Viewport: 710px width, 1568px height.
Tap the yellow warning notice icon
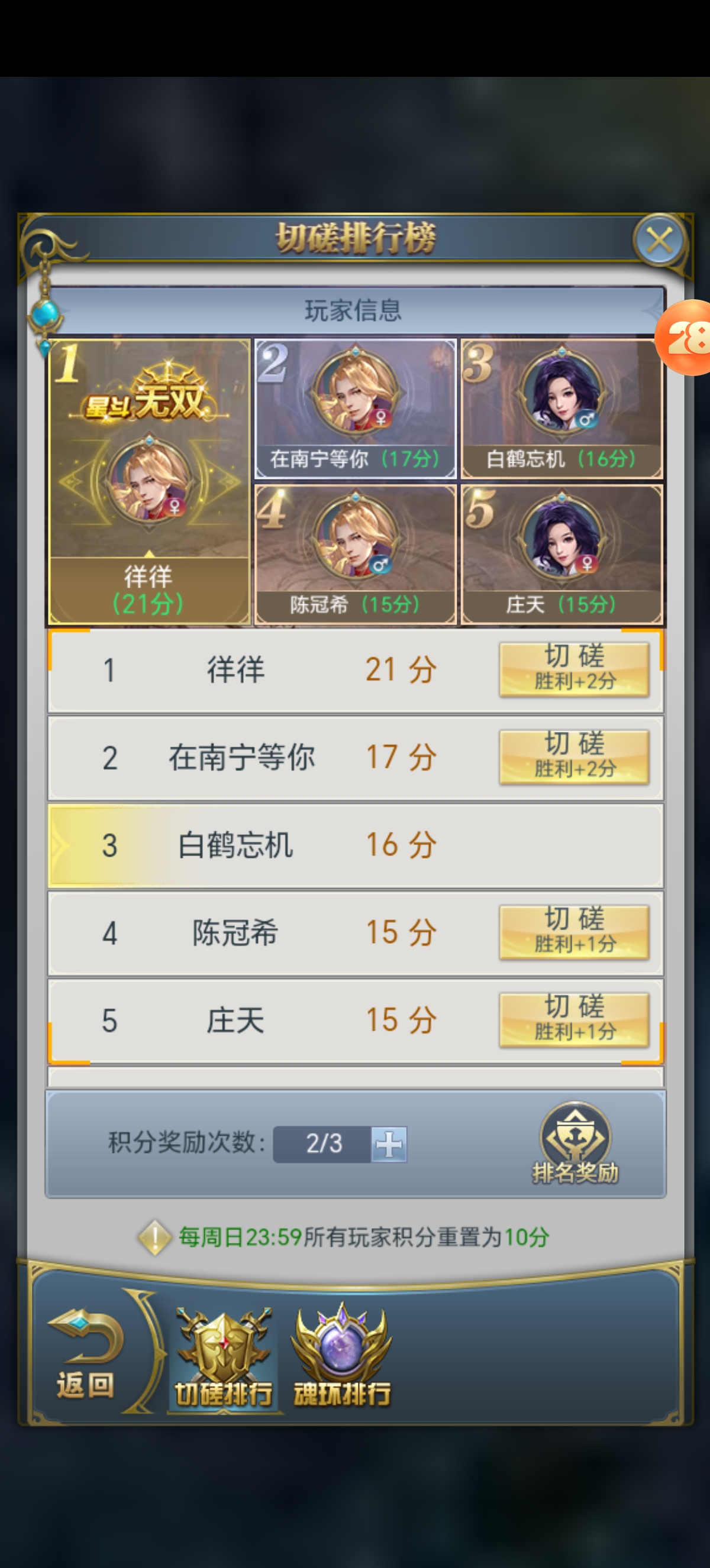coord(154,1237)
